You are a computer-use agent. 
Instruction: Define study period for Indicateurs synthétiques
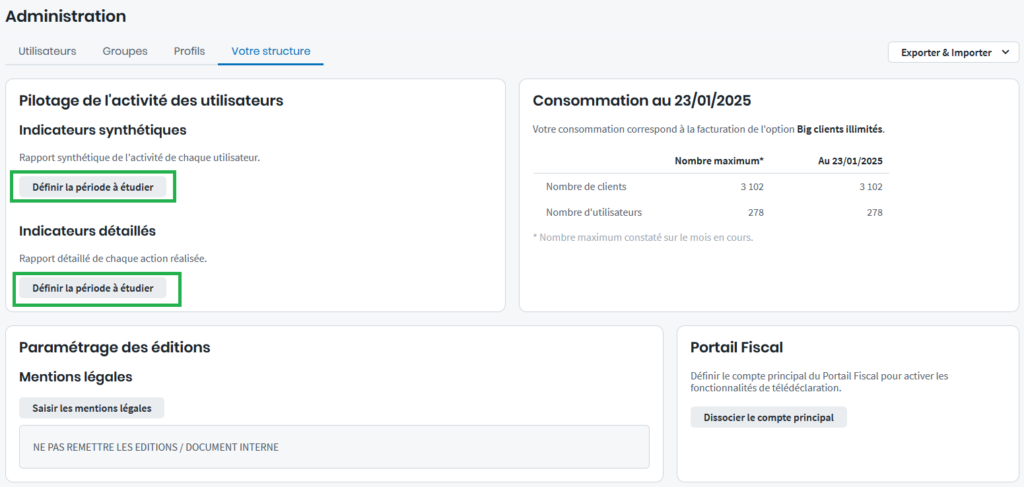(93, 187)
